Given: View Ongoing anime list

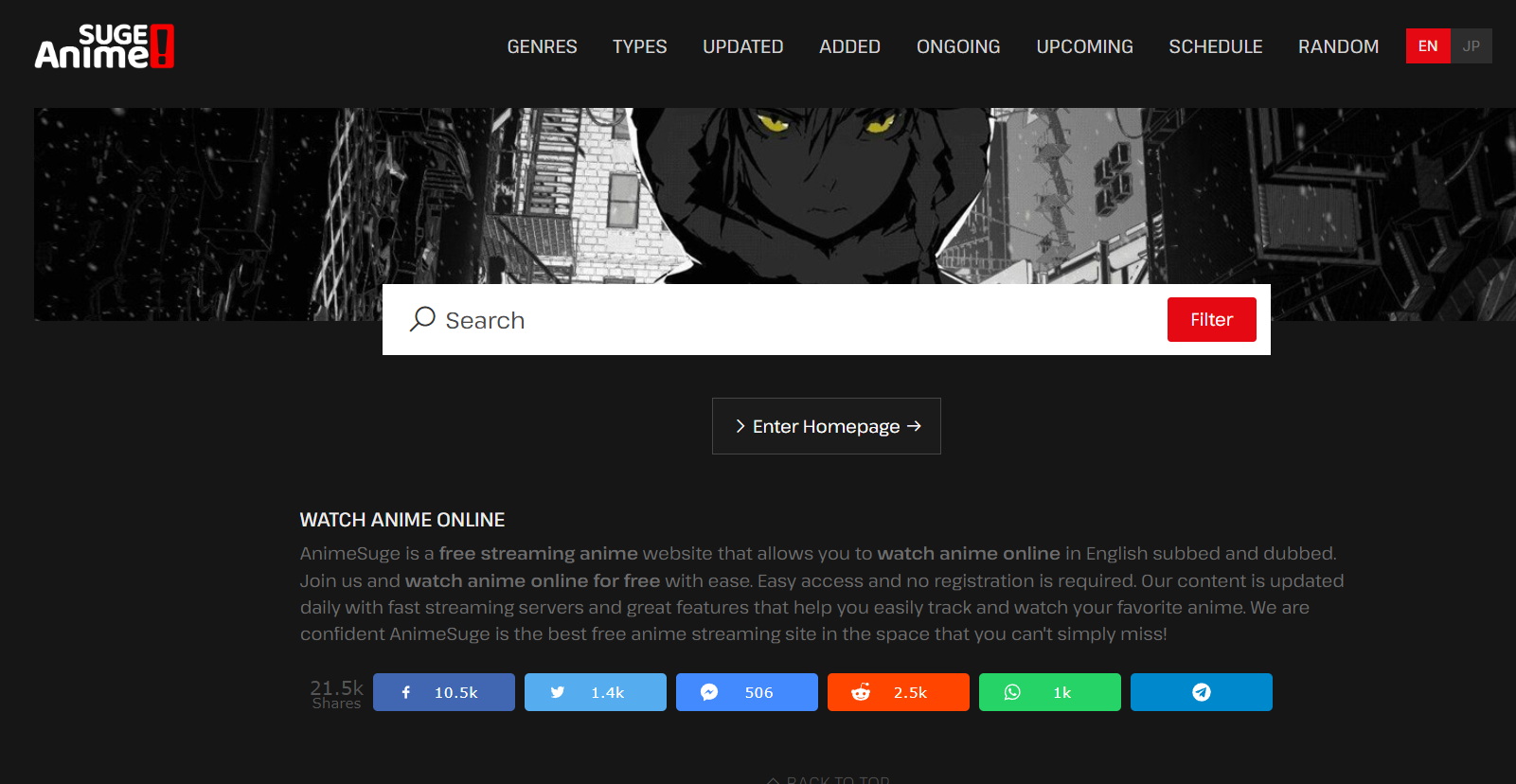Looking at the screenshot, I should point(957,46).
